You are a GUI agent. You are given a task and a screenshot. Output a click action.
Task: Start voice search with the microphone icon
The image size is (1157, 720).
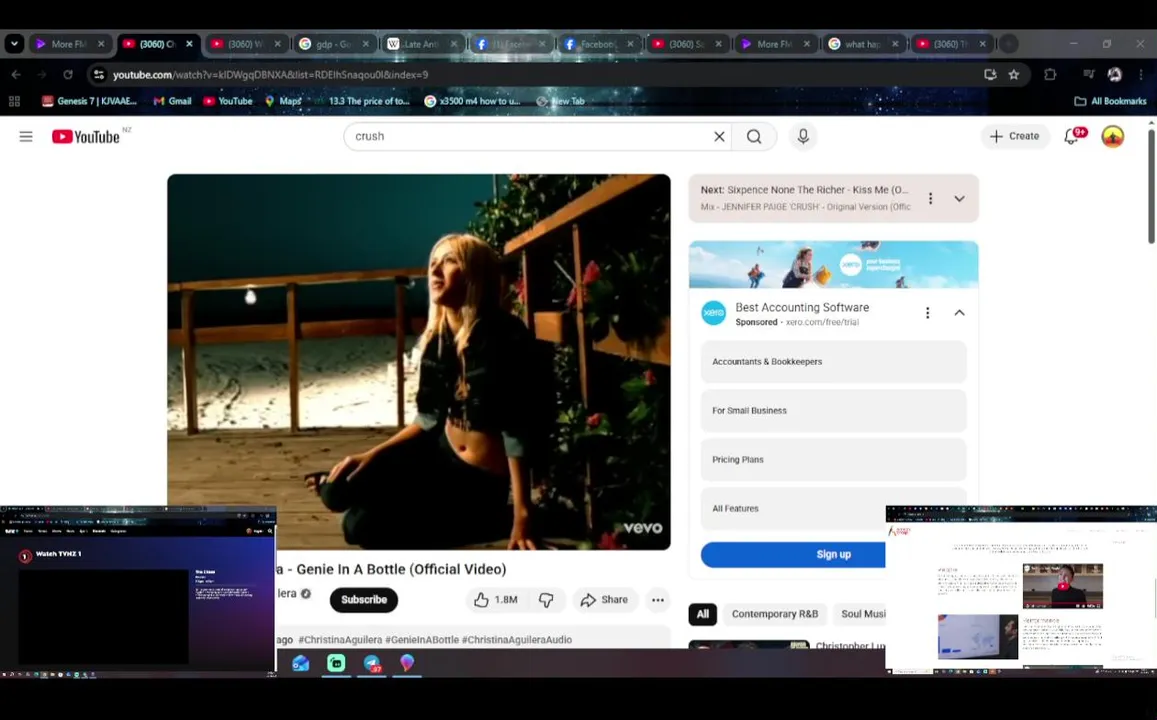pos(803,136)
